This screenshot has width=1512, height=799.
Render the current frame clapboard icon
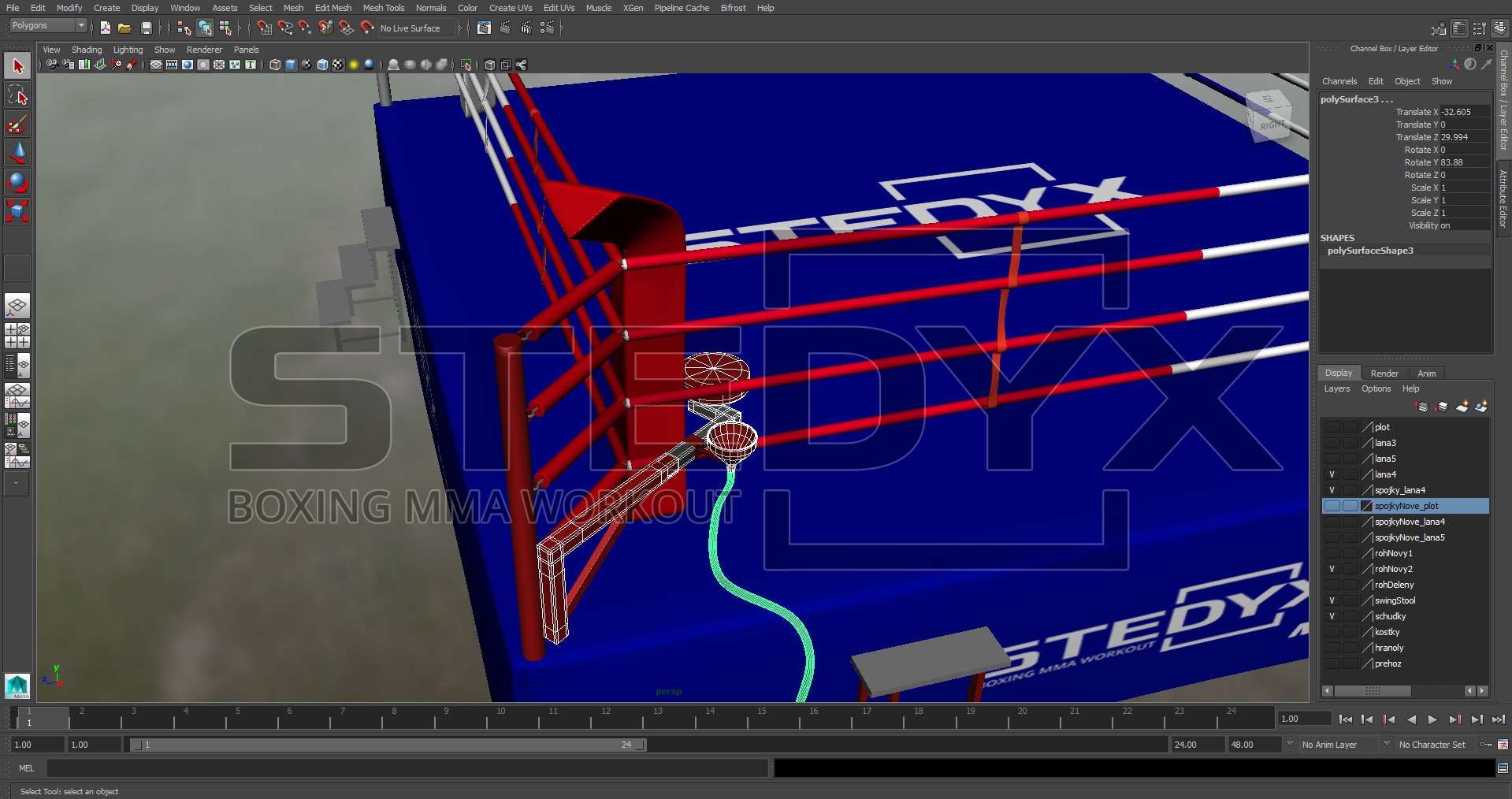(505, 28)
